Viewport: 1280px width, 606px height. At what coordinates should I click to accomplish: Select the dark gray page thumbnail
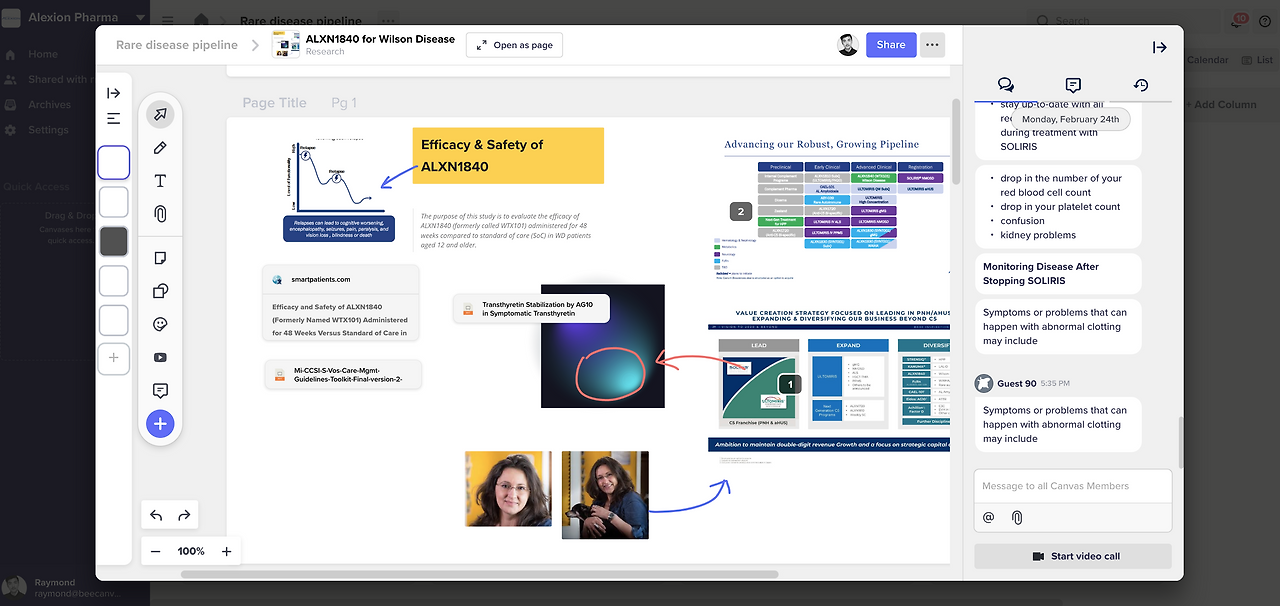click(114, 241)
